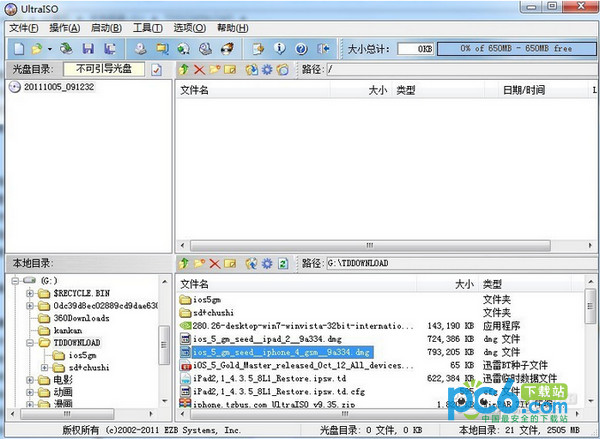
Task: Click the gear icon in local pane toolbar
Action: 267,263
